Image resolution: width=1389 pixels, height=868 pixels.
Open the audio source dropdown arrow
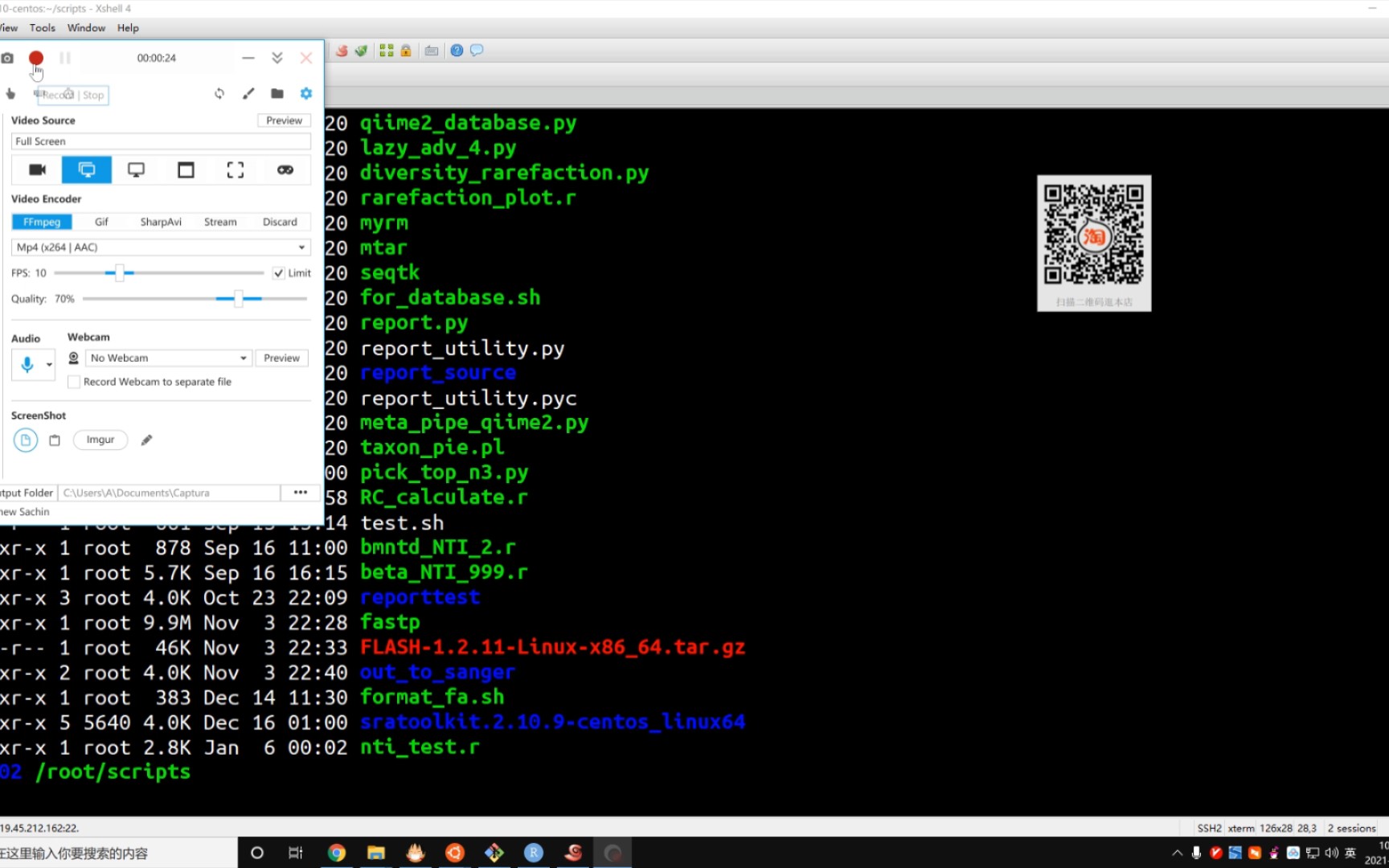click(x=49, y=365)
